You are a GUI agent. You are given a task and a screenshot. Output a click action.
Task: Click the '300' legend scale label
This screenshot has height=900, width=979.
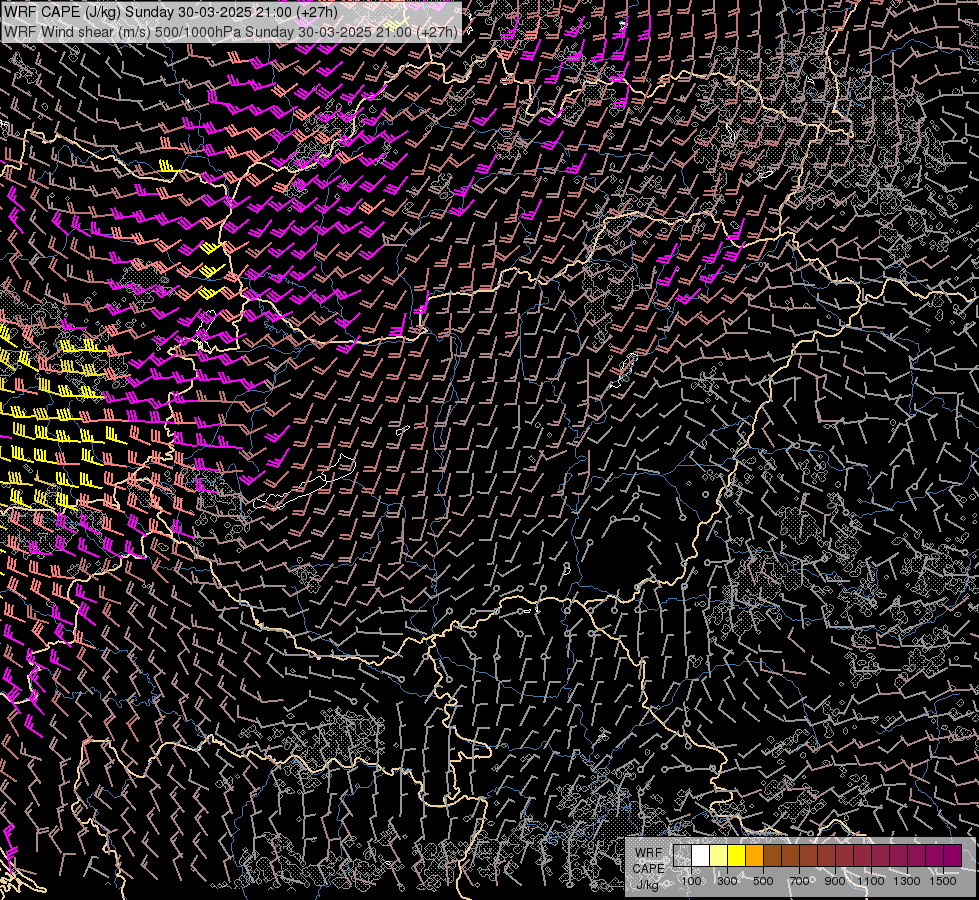pyautogui.click(x=727, y=881)
